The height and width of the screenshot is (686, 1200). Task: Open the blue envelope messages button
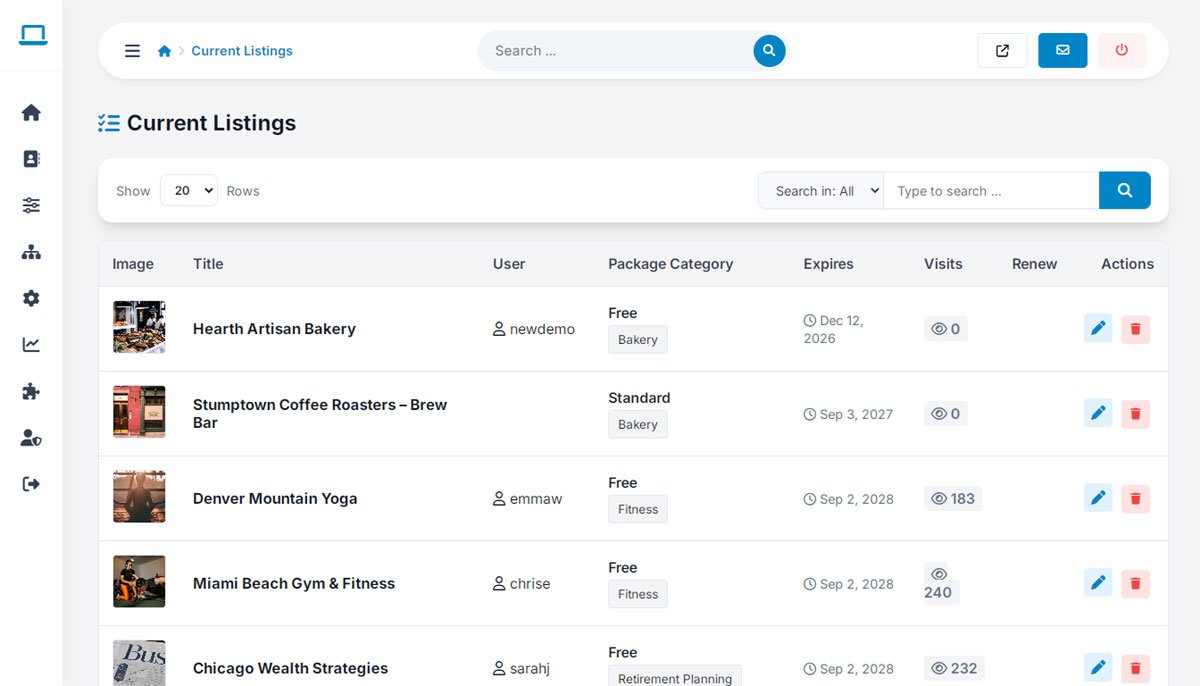pyautogui.click(x=1062, y=51)
